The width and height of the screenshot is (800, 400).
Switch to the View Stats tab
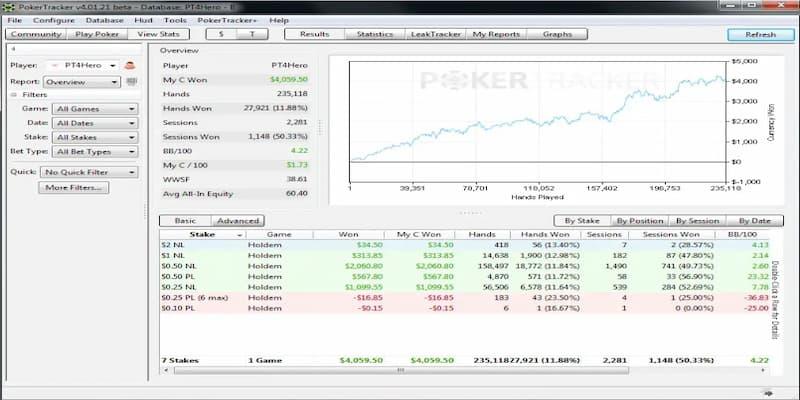[x=158, y=34]
